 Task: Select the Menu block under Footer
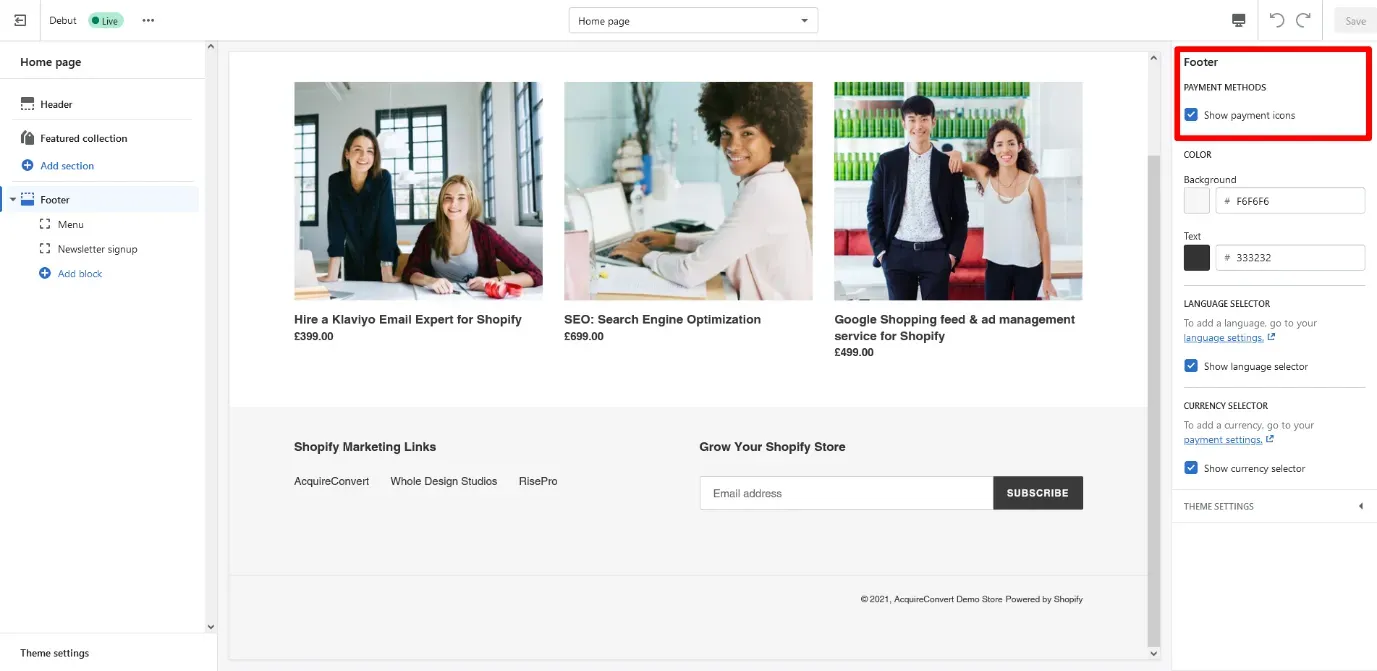click(70, 225)
